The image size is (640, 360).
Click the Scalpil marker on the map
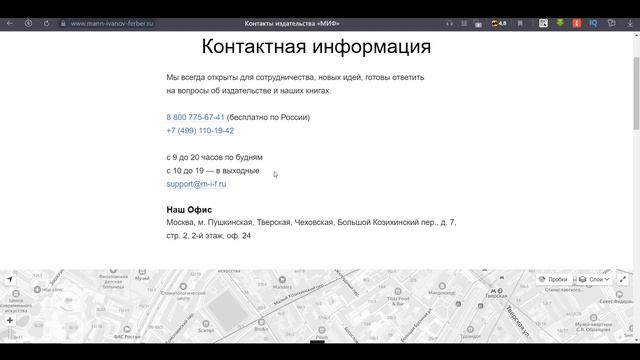(206, 326)
